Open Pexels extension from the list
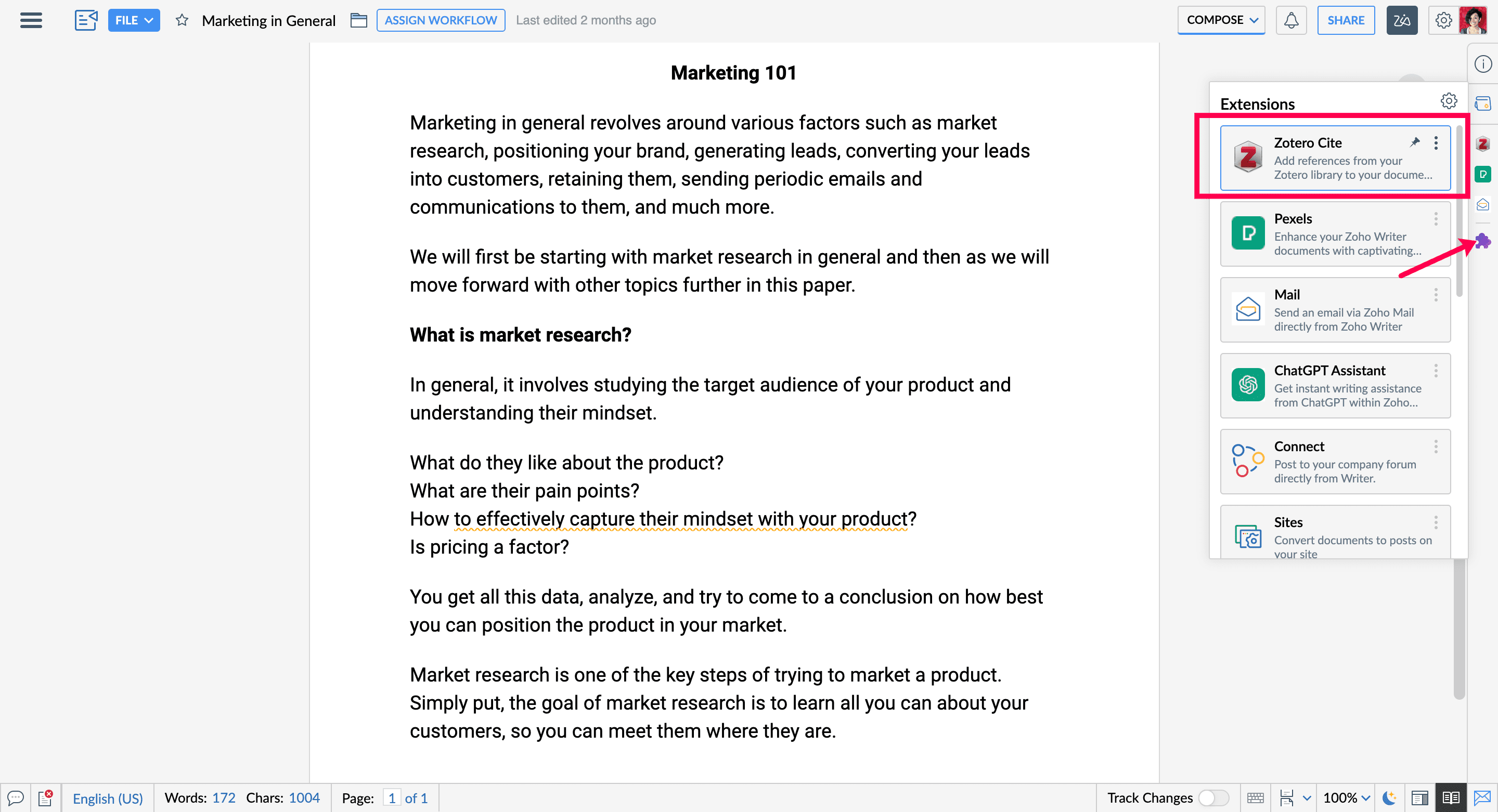1498x812 pixels. (1335, 234)
